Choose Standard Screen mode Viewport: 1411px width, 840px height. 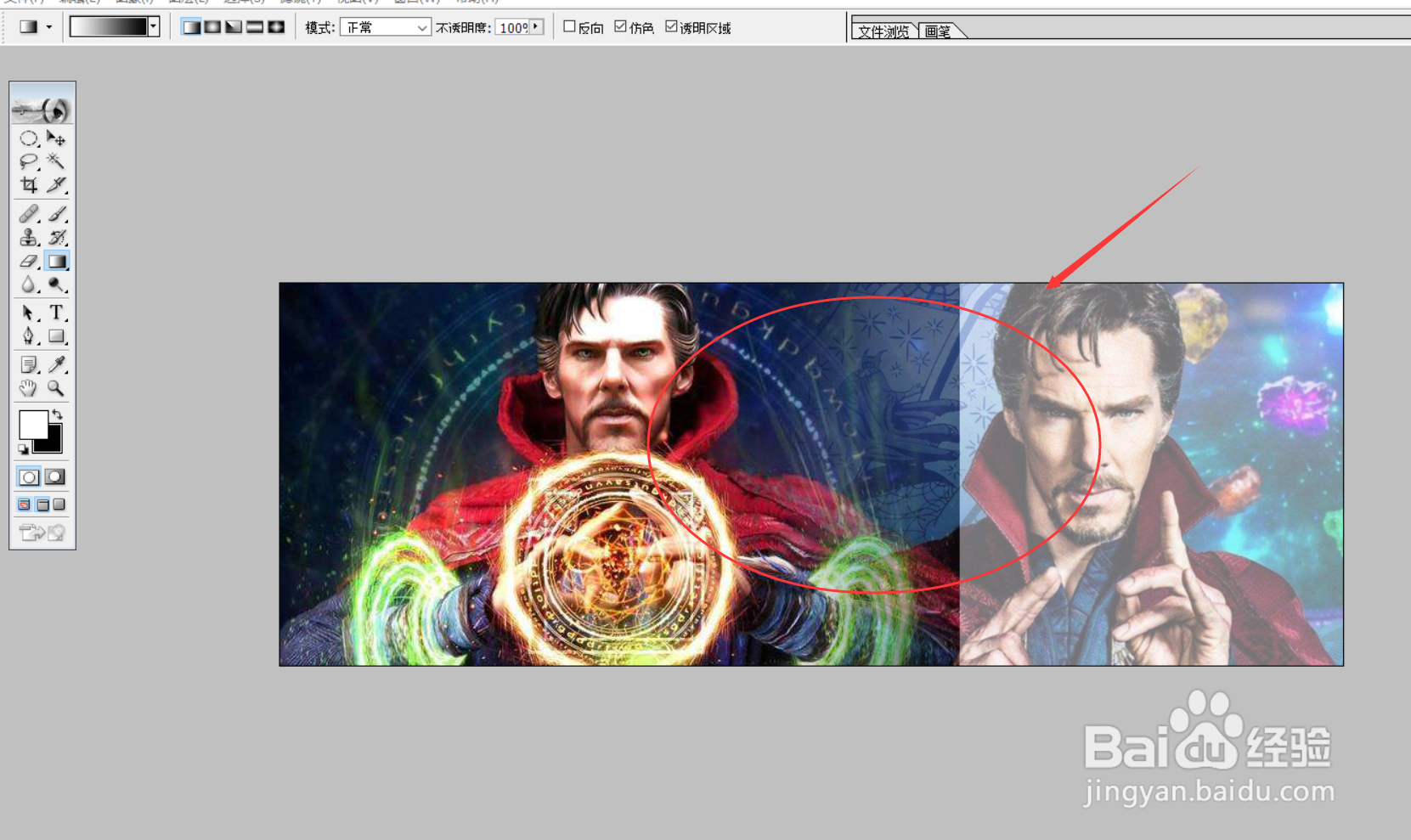(25, 505)
